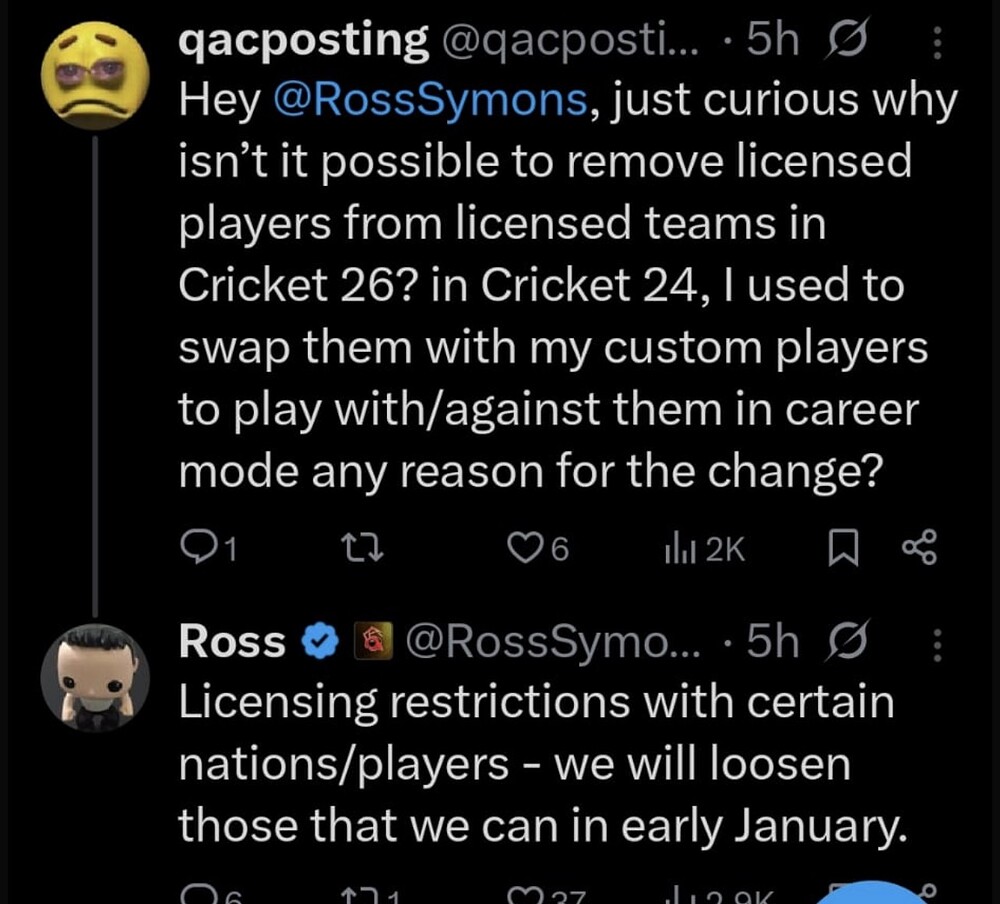1000x904 pixels.
Task: Open qacposting's profile via display name
Action: pos(302,41)
